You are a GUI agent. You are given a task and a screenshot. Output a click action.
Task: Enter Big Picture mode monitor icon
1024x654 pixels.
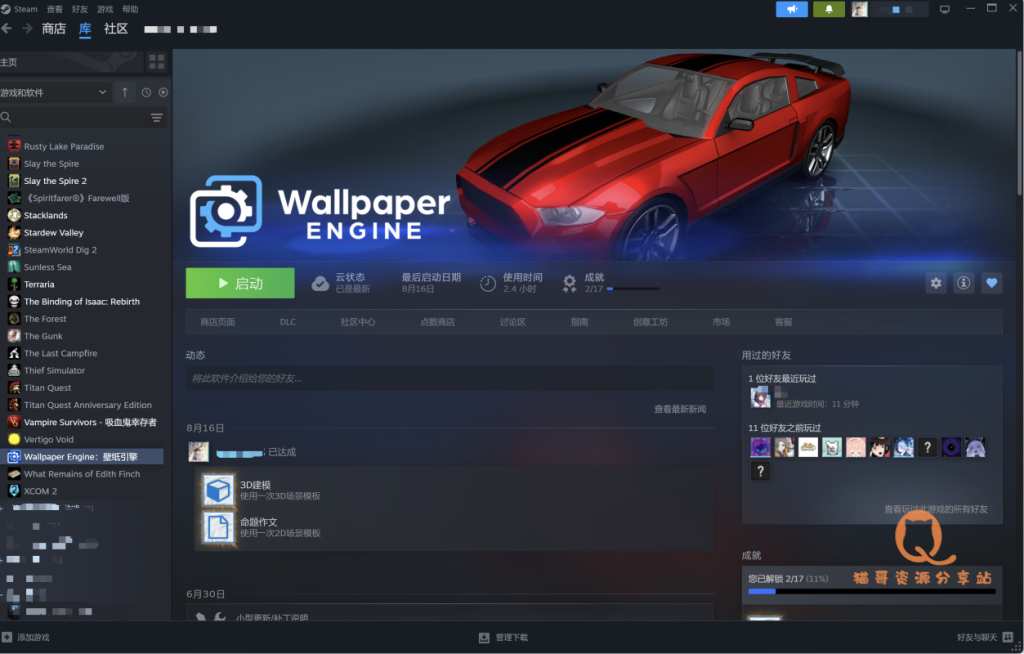[944, 9]
